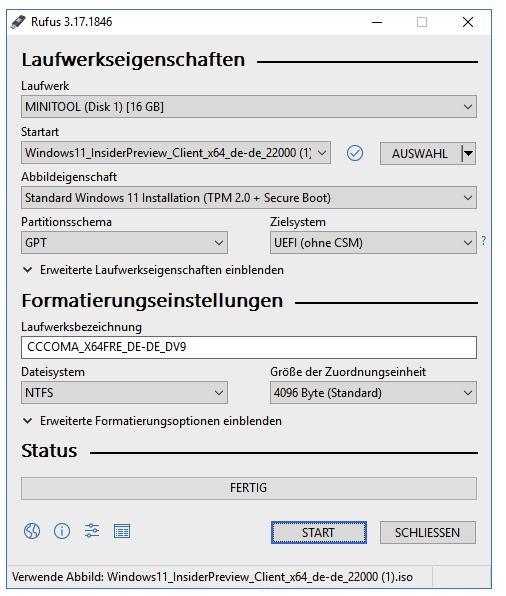Screen dimensions: 506x596
Task: Show the log window icon
Action: [x=122, y=531]
